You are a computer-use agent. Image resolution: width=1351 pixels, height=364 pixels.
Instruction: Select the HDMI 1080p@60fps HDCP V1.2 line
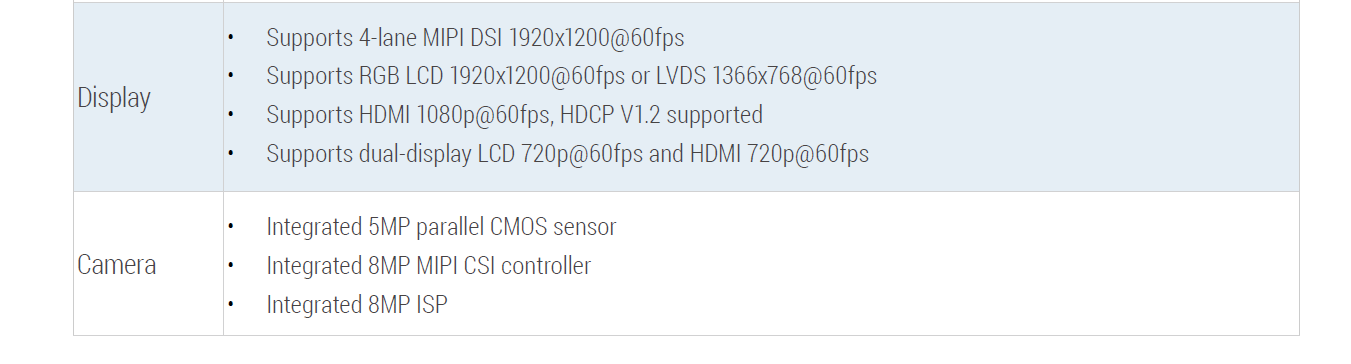(x=514, y=115)
